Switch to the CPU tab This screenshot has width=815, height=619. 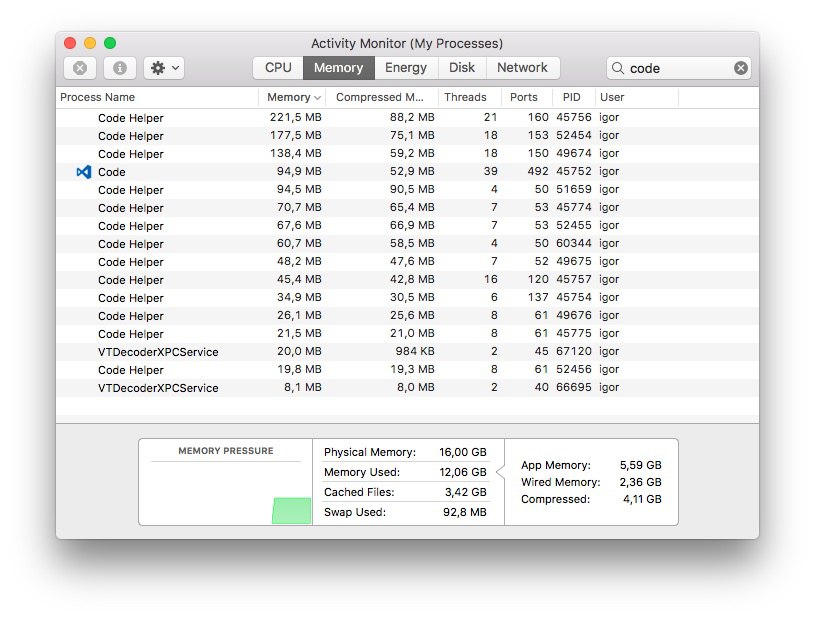click(278, 68)
